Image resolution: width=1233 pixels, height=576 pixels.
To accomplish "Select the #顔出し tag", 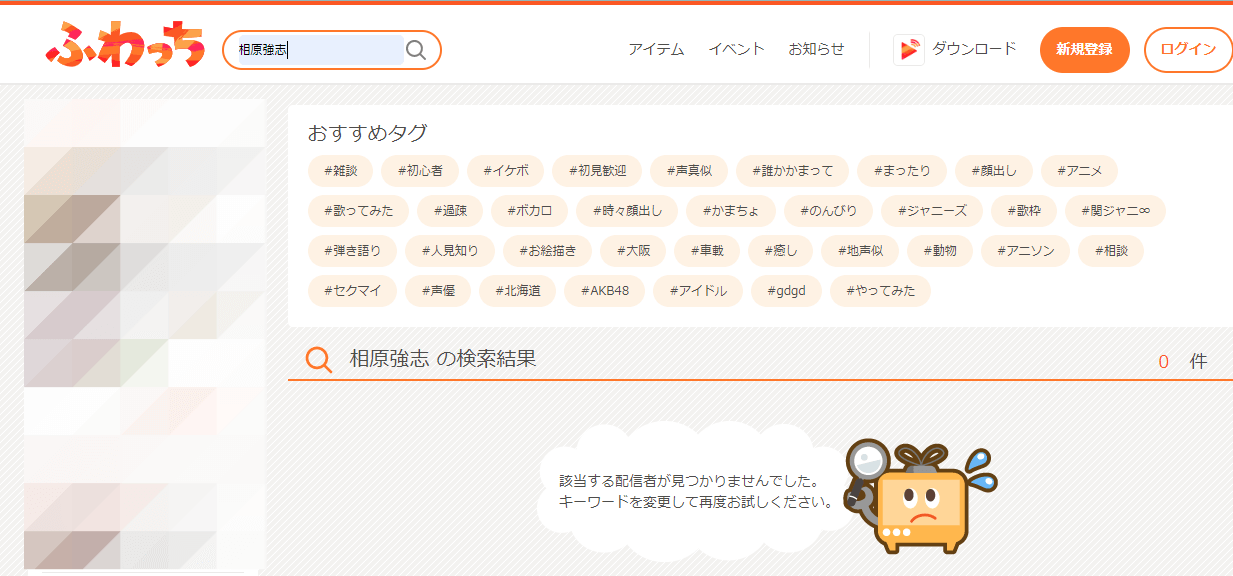I will 993,171.
